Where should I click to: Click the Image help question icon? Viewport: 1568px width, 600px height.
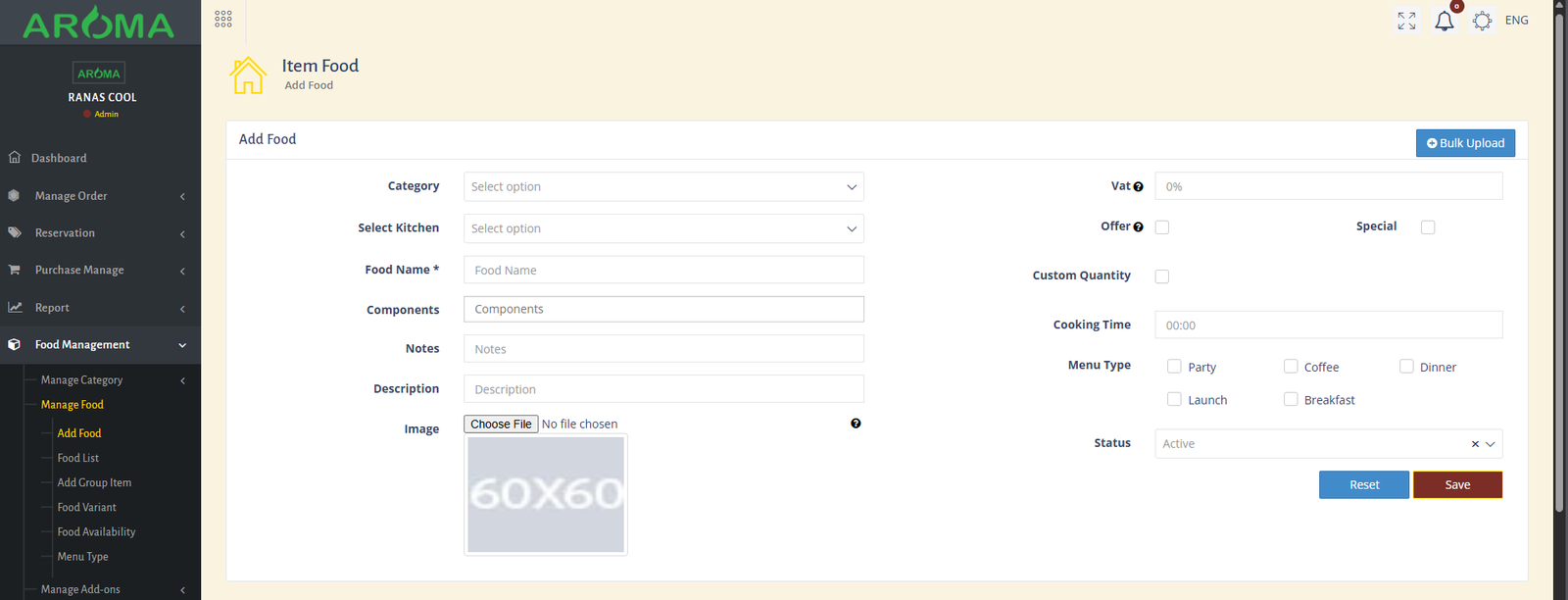(856, 424)
